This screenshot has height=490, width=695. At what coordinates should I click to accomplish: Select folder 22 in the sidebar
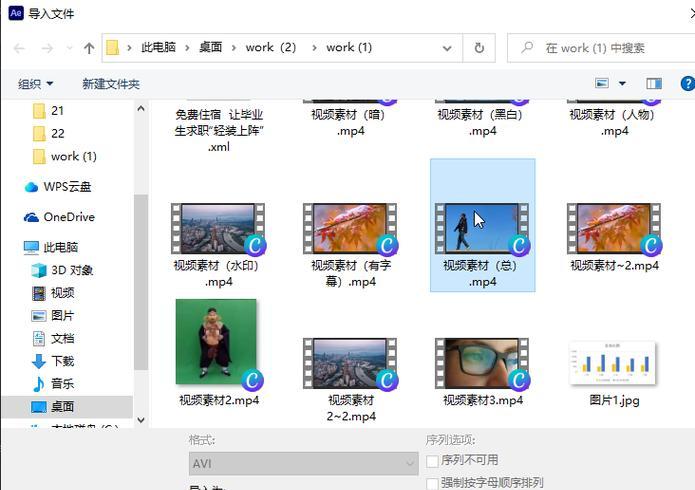click(49, 133)
